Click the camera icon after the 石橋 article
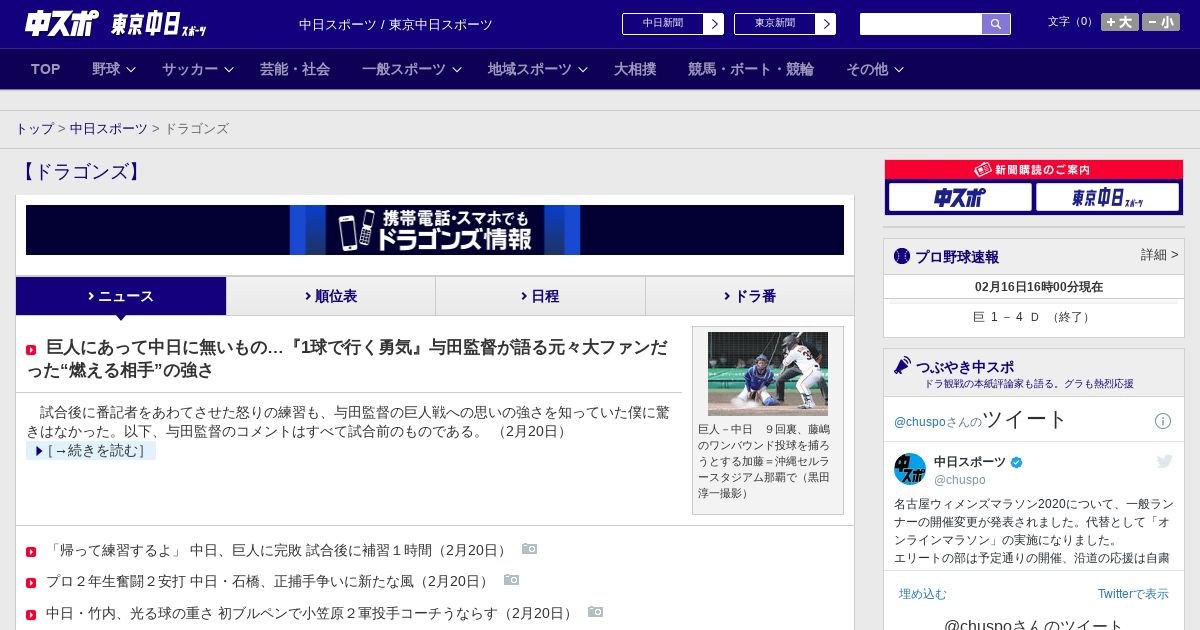The image size is (1200, 630). (512, 580)
